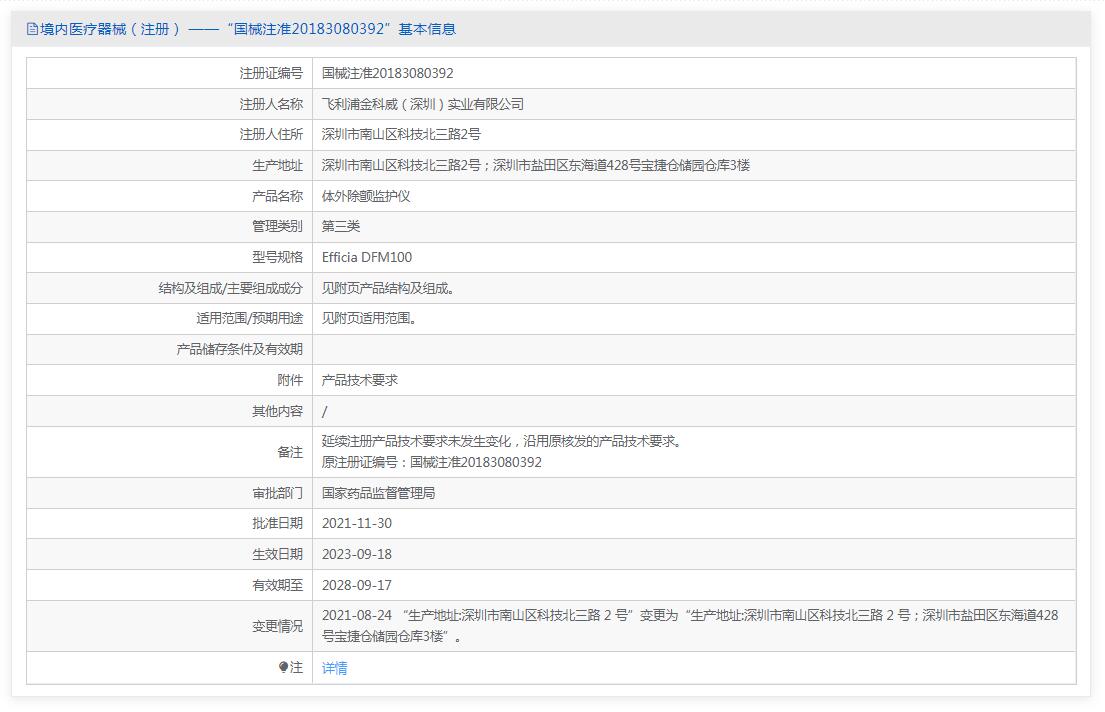Click the 生产地址 label
1105x712 pixels.
(x=277, y=165)
